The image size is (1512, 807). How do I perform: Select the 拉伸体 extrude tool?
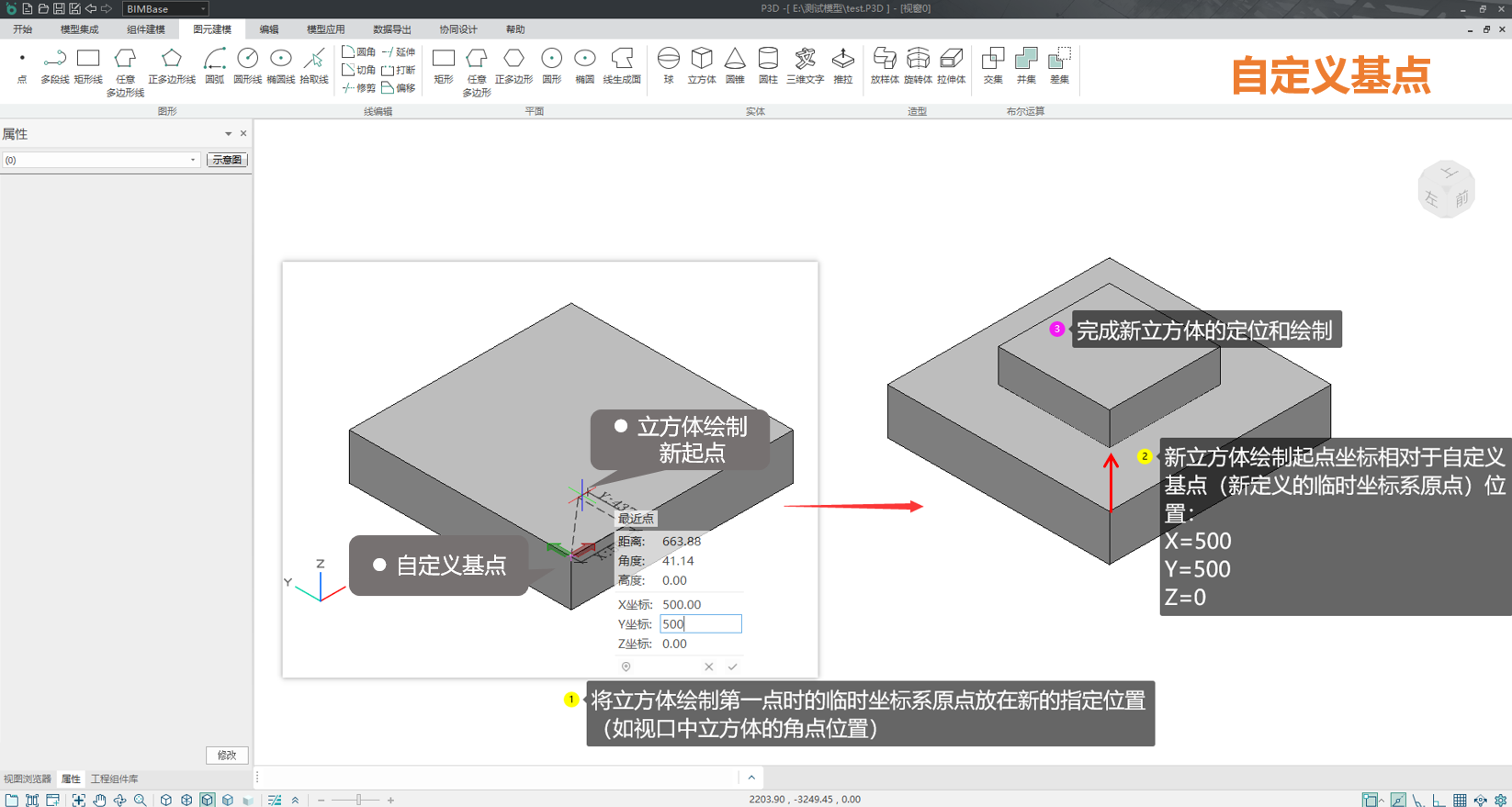click(x=951, y=65)
